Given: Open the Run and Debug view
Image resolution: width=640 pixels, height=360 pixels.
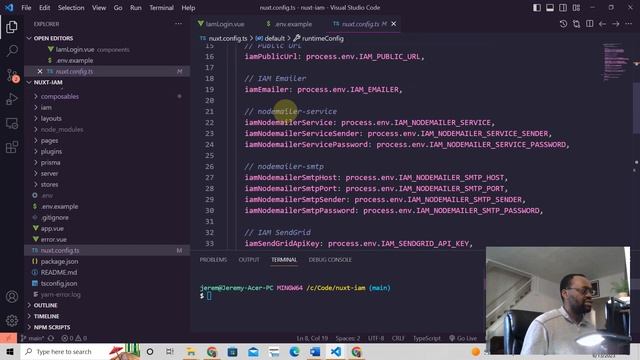Looking at the screenshot, I should click(12, 99).
